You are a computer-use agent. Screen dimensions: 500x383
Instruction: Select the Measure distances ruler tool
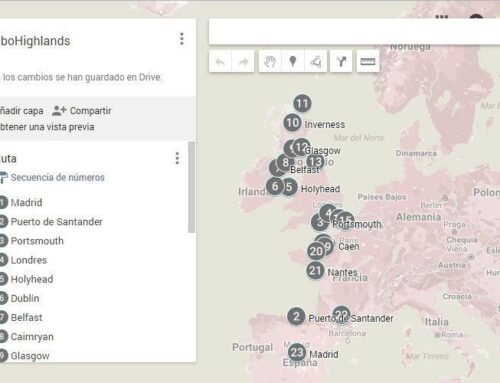point(368,61)
